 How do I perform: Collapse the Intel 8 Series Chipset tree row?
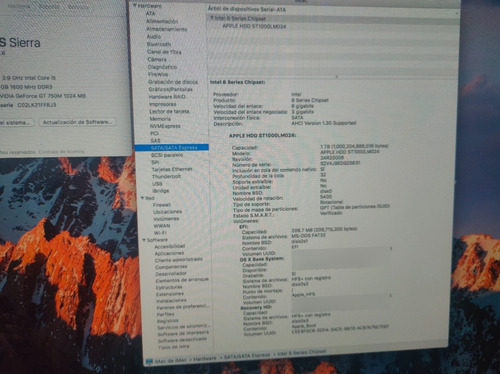coord(211,18)
